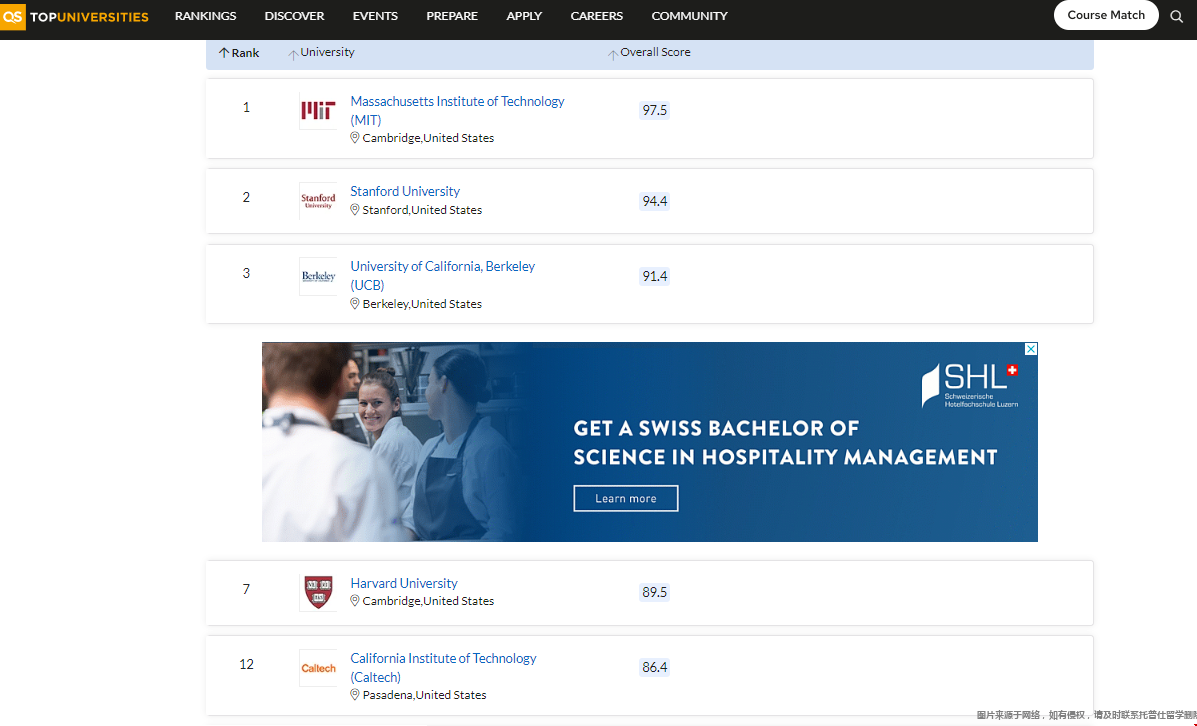
Task: Open the Discover menu
Action: point(294,16)
